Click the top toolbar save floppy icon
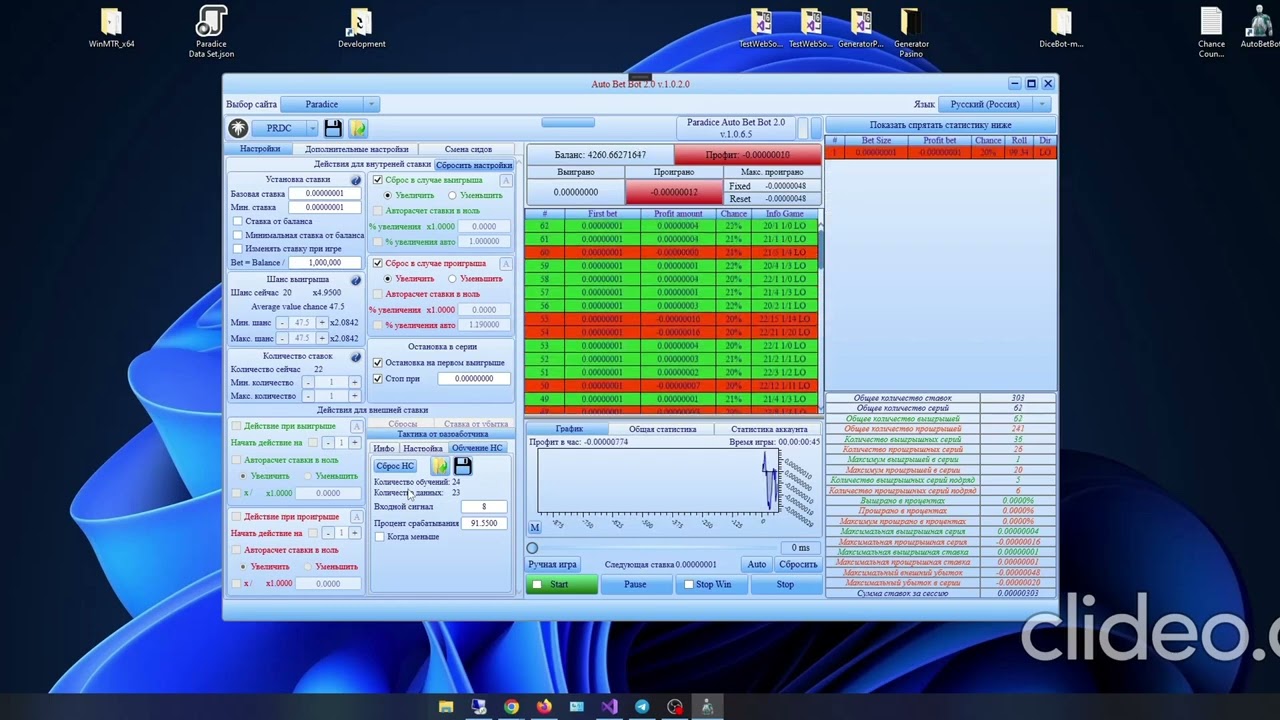1280x720 pixels. click(333, 128)
